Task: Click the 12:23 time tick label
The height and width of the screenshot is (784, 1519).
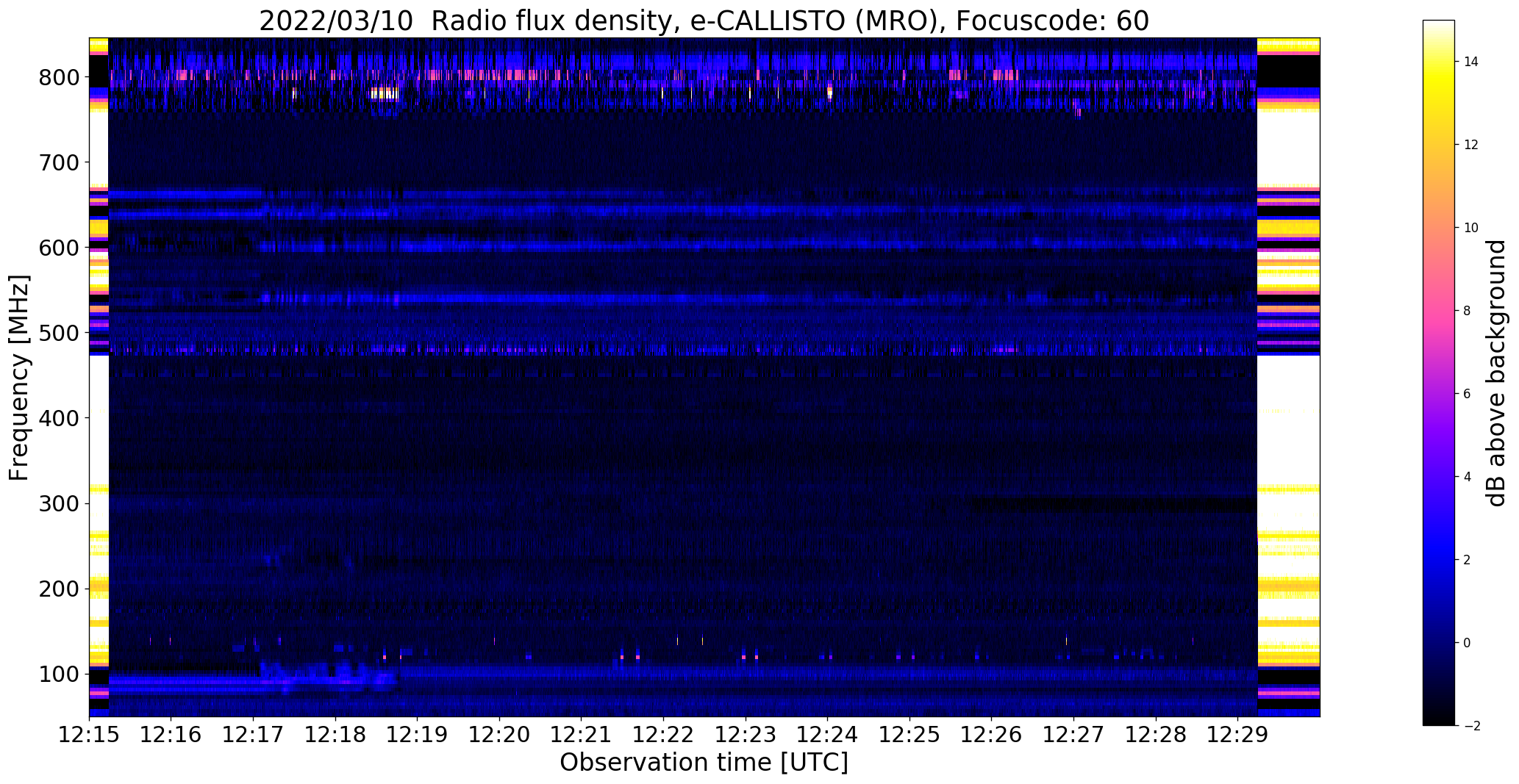Action: pos(746,734)
